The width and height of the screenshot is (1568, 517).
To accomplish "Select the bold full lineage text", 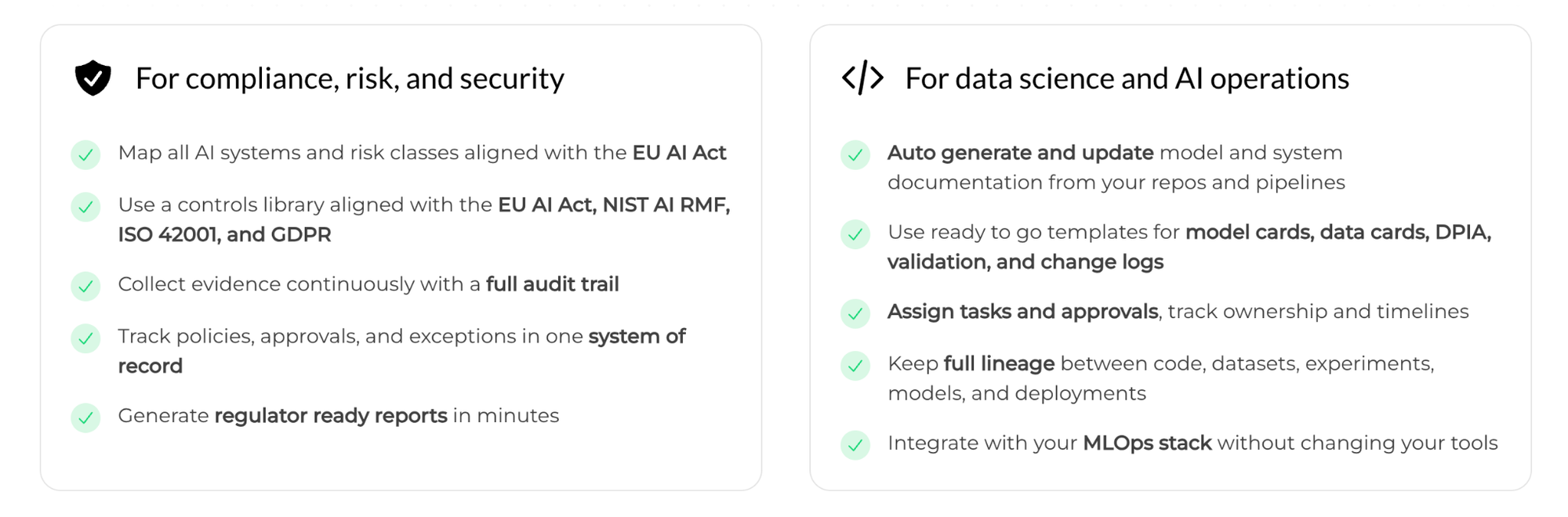I will point(999,364).
